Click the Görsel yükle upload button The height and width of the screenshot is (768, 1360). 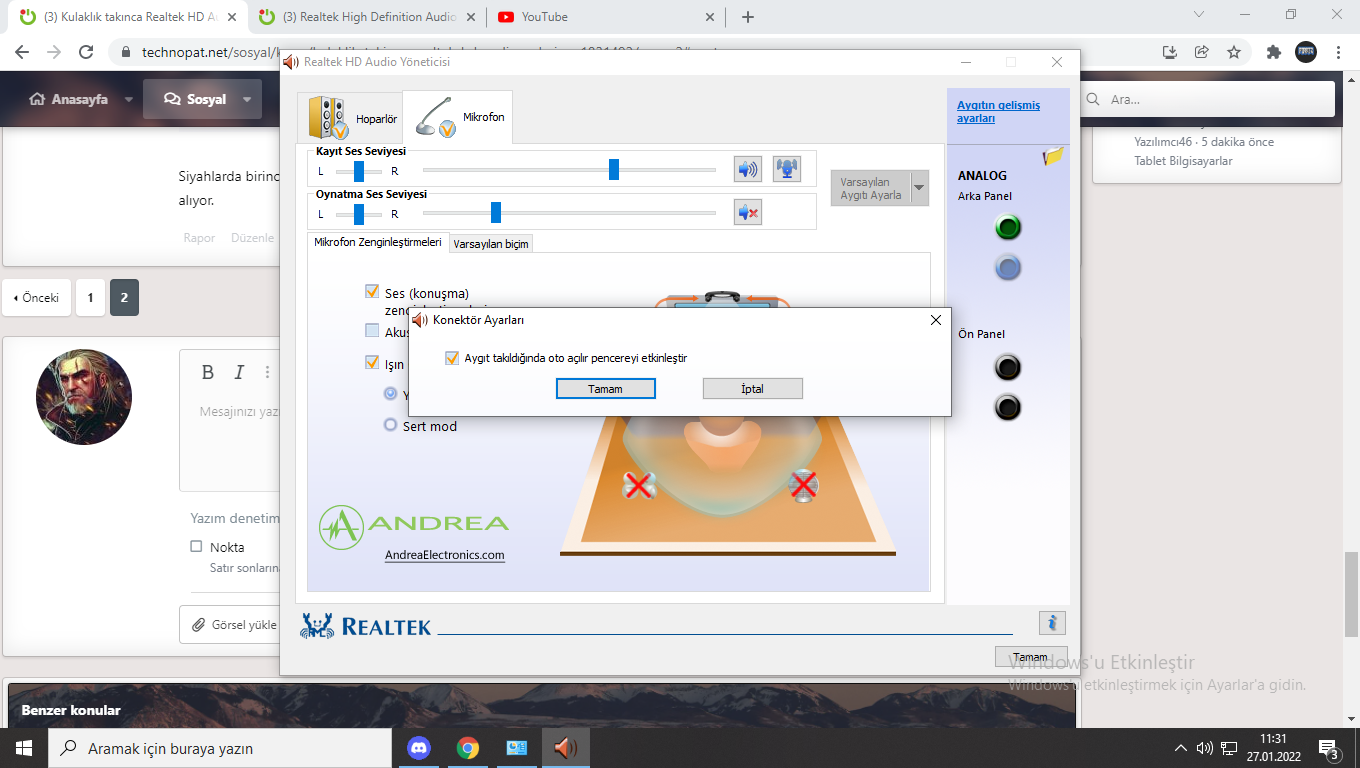pos(234,625)
